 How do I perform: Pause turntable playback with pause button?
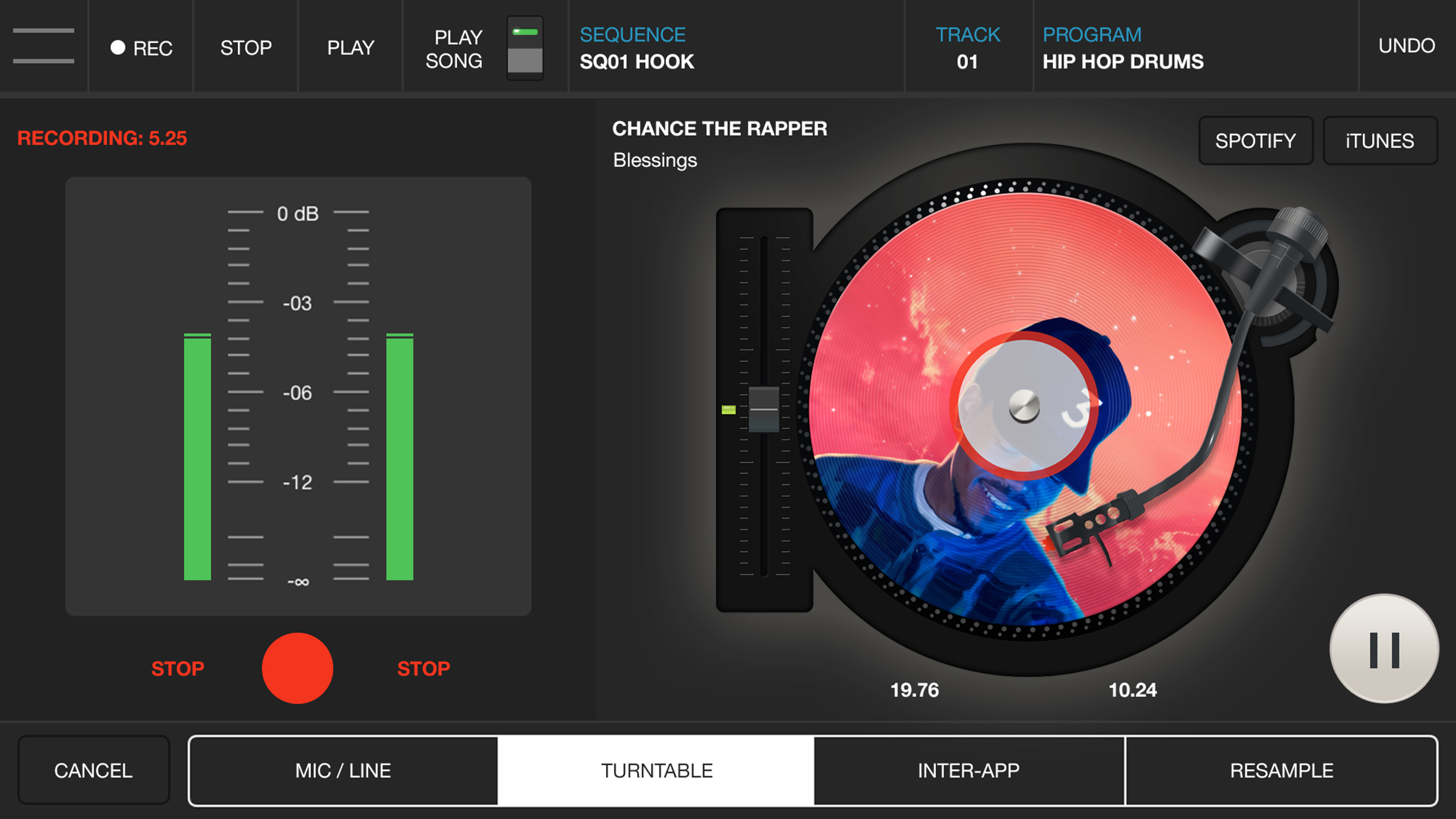click(x=1383, y=650)
